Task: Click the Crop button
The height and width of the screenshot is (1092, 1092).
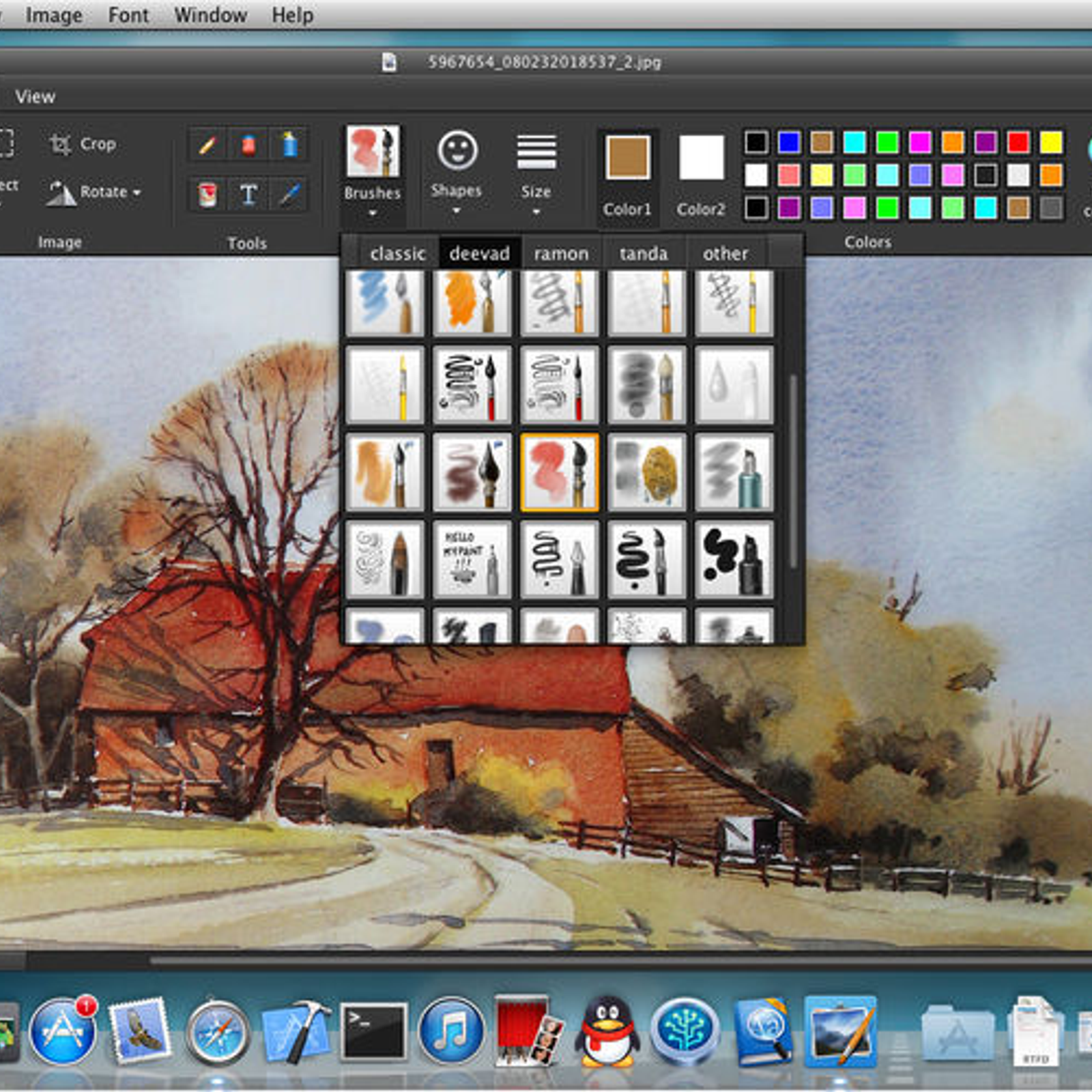Action: 83,144
